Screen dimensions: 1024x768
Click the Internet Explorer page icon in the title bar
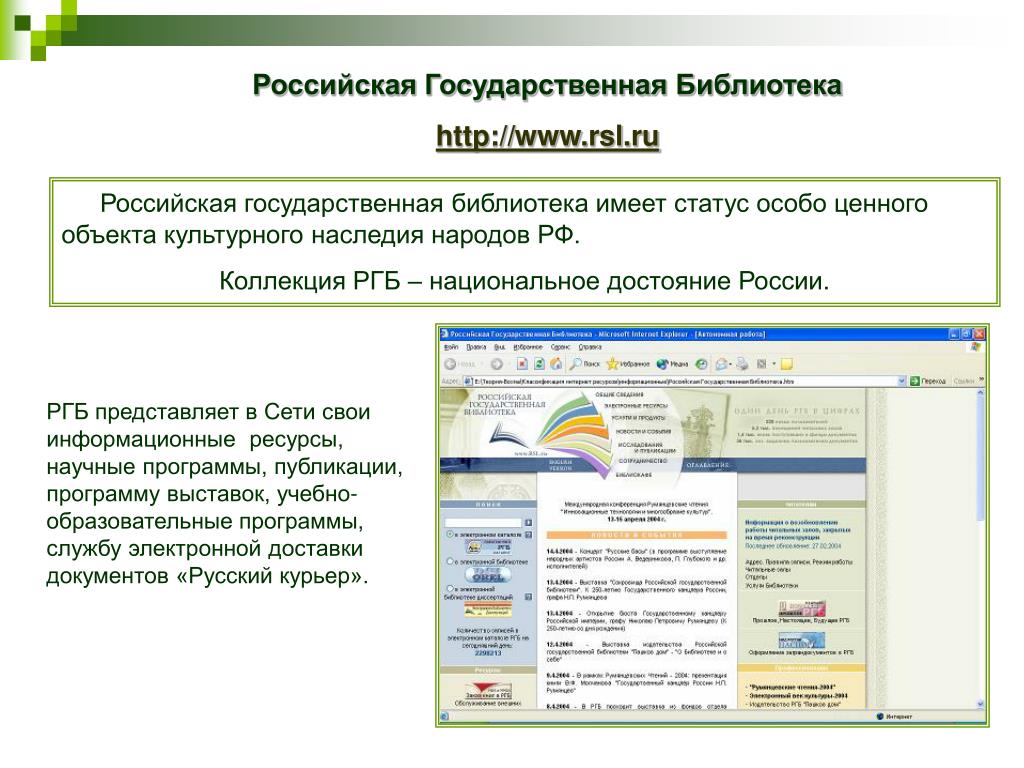pos(444,334)
